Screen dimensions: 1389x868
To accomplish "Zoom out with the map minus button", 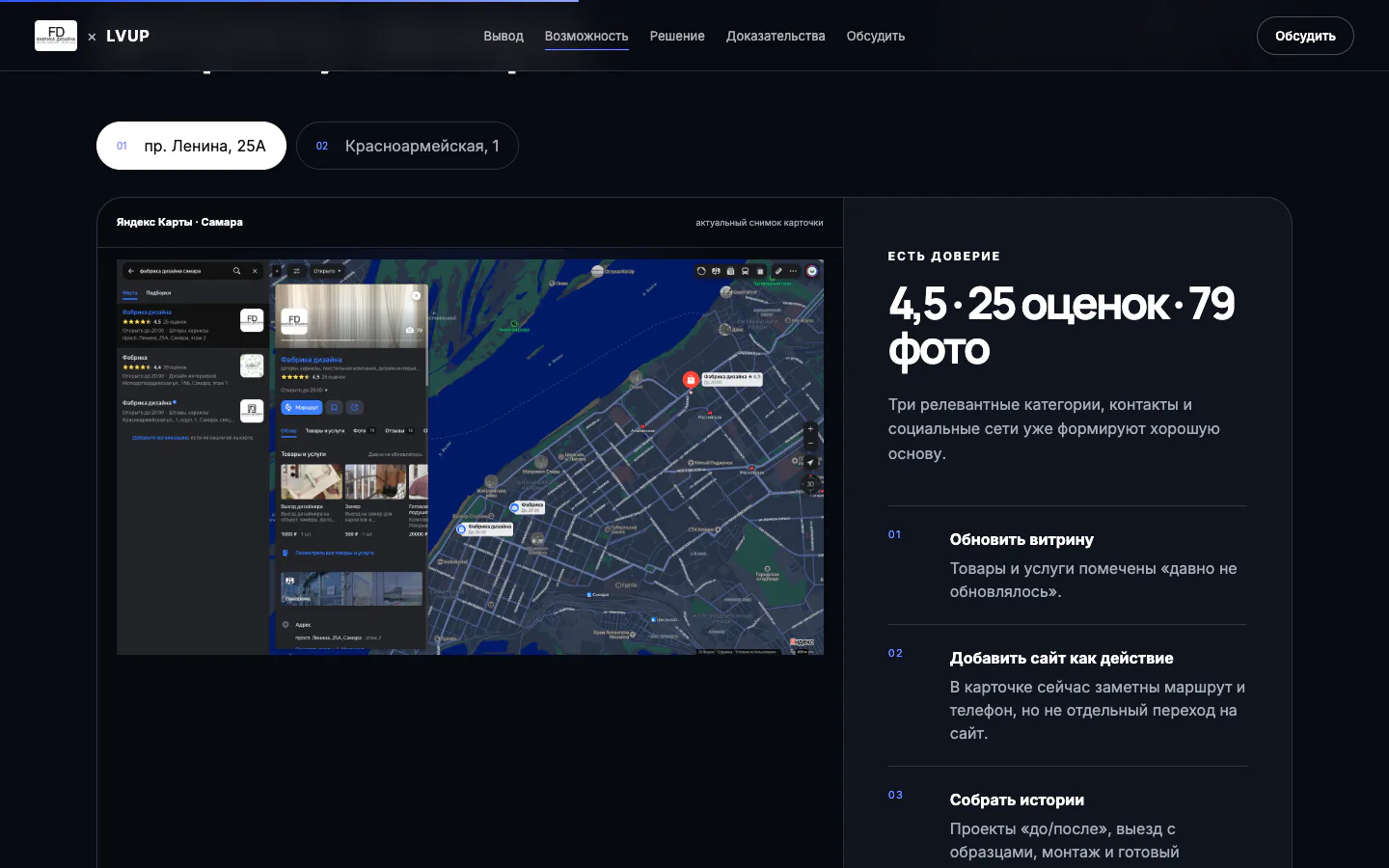I will coord(810,443).
